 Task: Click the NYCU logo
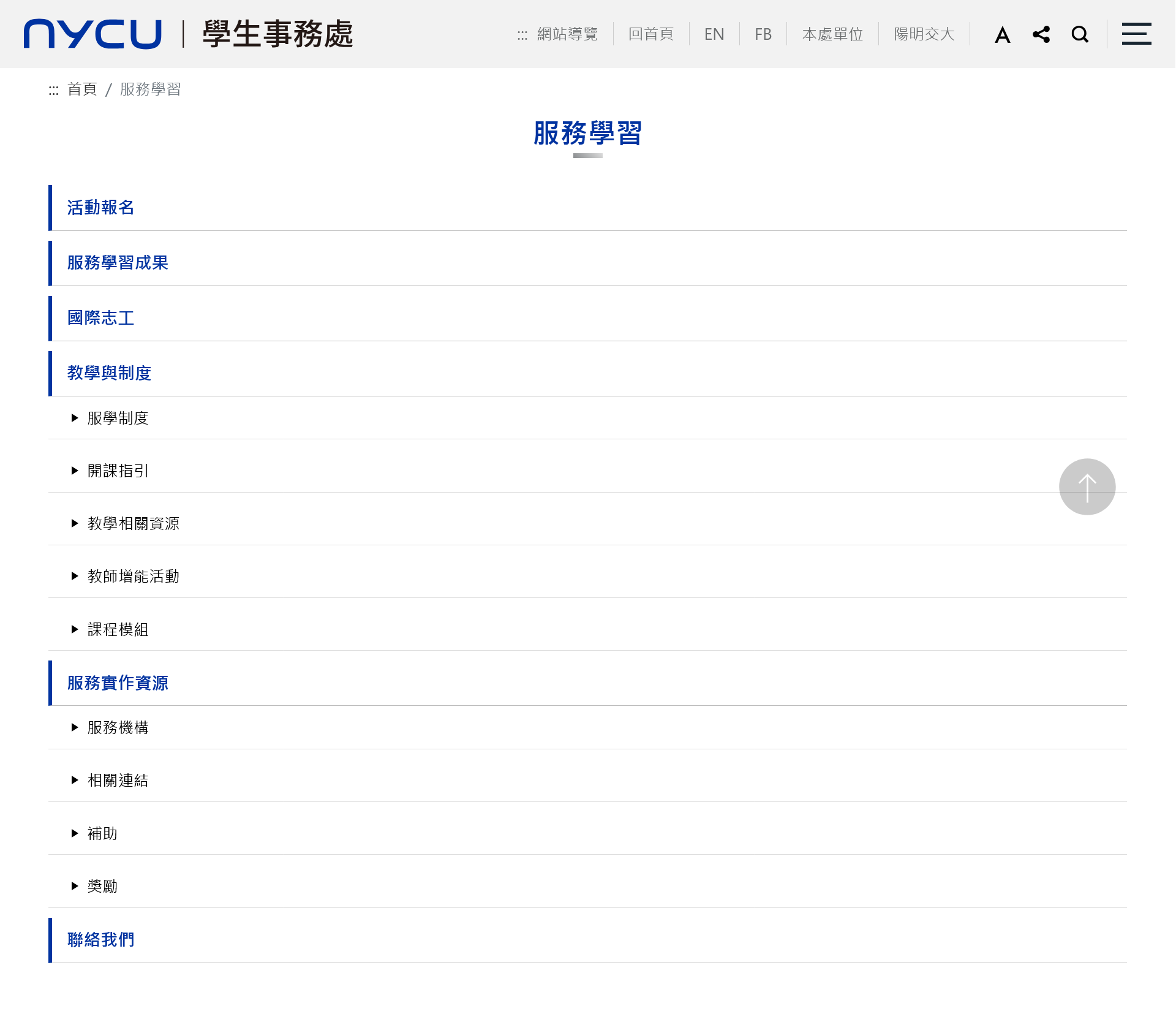click(93, 34)
